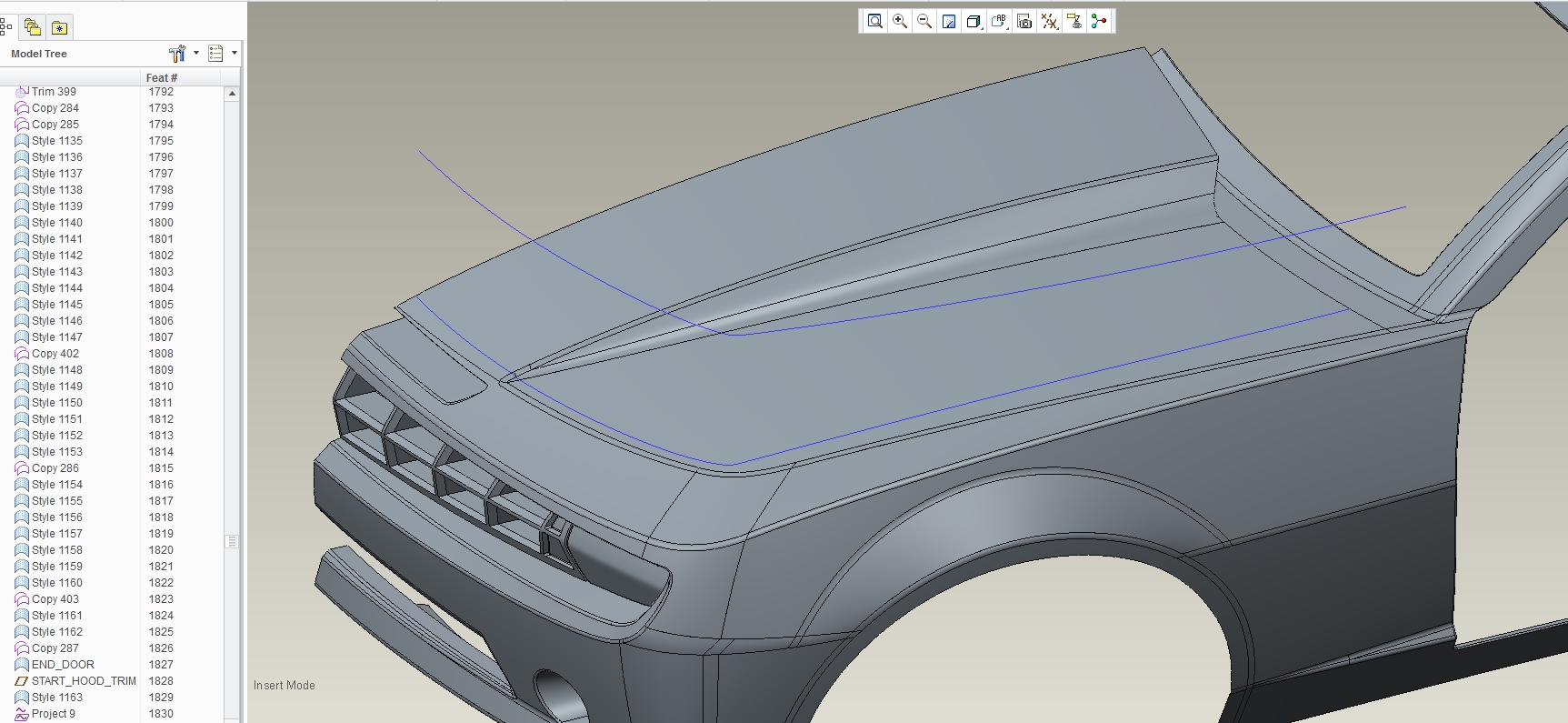The image size is (1568, 723).
Task: Click the Style 1147 feature icon
Action: (22, 337)
